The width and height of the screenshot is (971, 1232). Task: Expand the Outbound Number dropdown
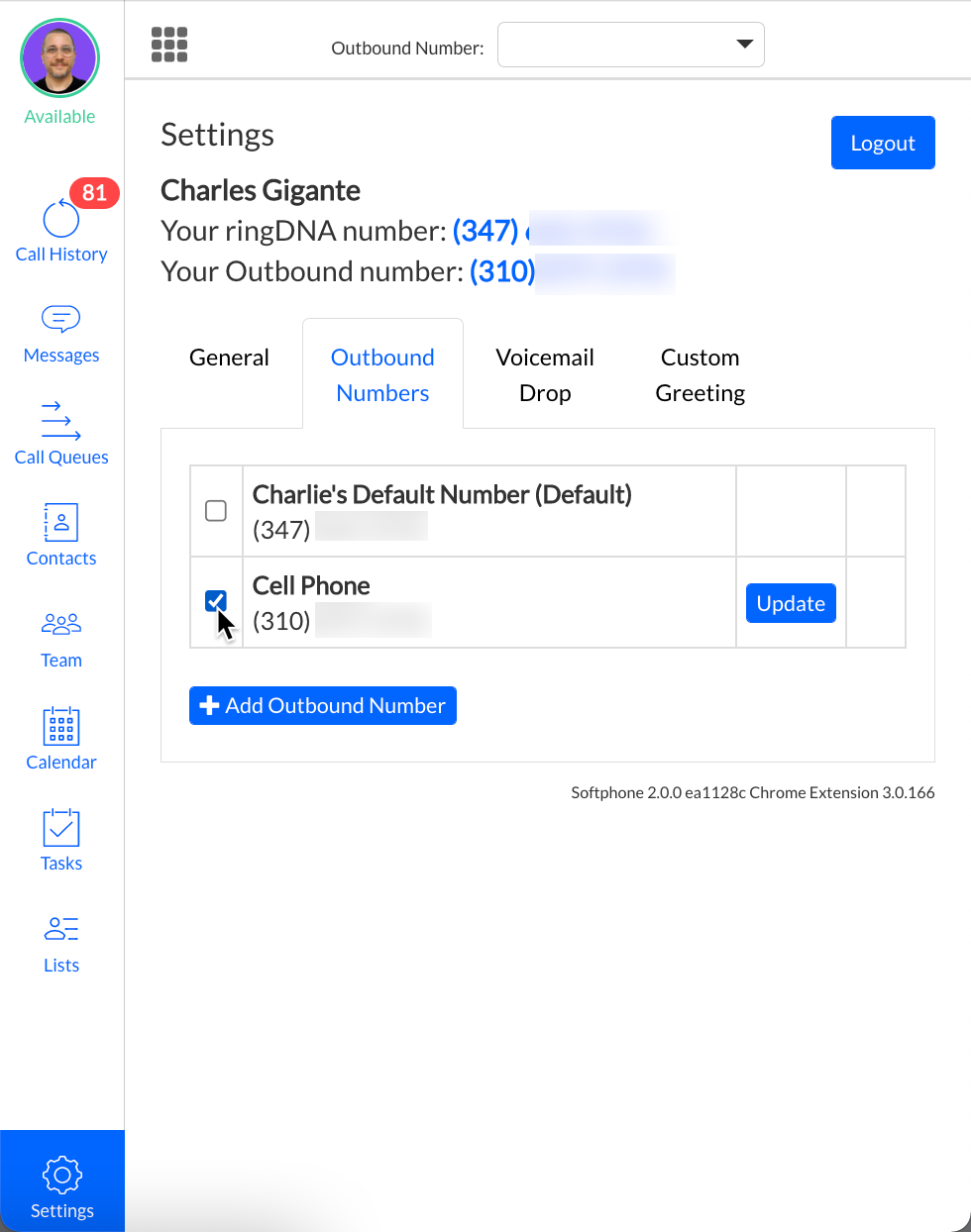631,45
